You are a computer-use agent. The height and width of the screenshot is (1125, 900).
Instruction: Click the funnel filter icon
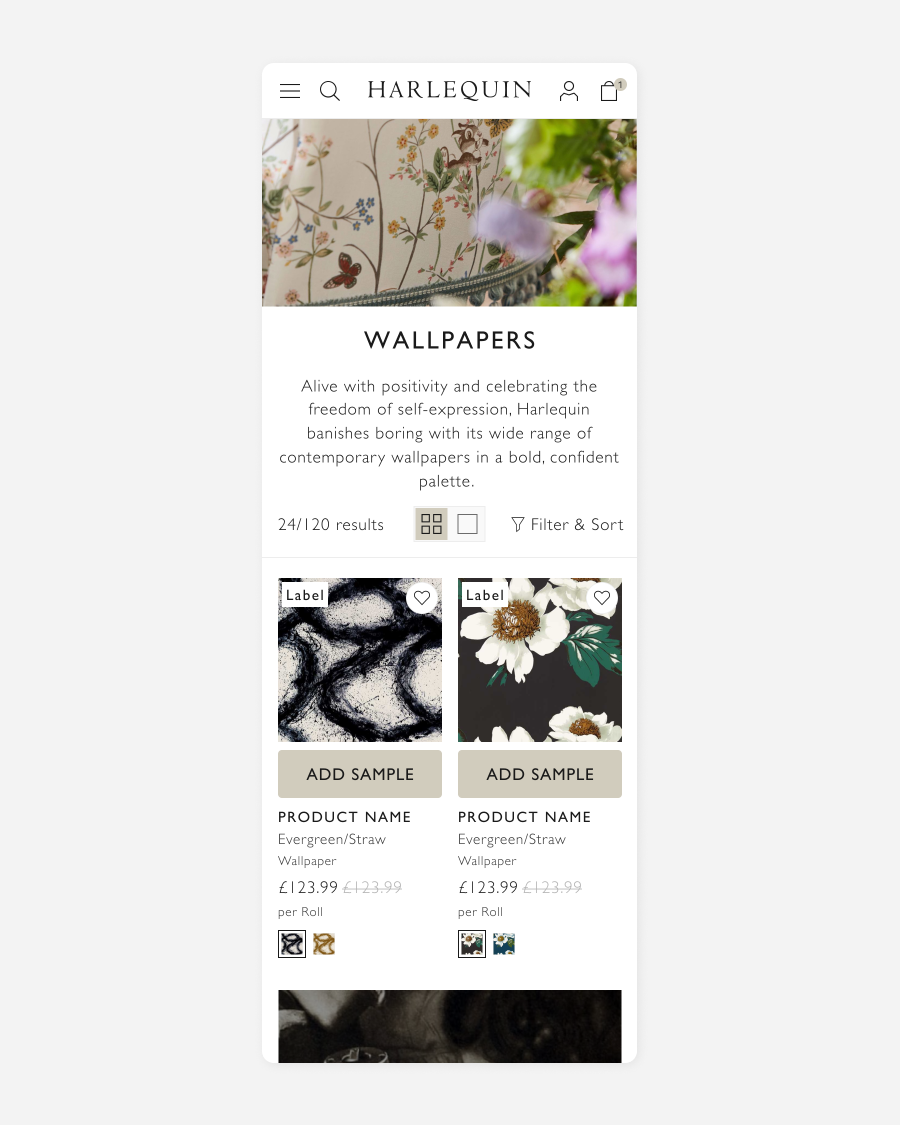click(x=517, y=524)
